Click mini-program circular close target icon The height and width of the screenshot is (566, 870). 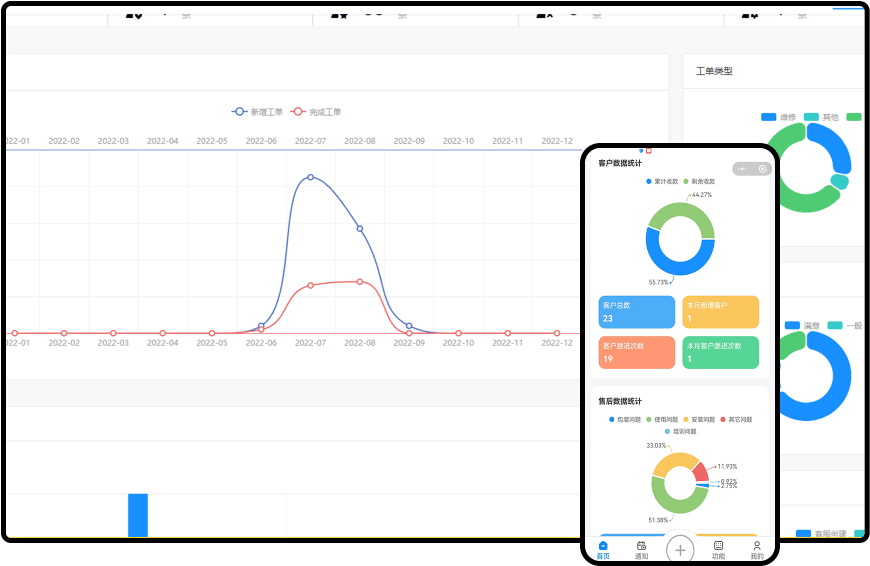(x=763, y=169)
